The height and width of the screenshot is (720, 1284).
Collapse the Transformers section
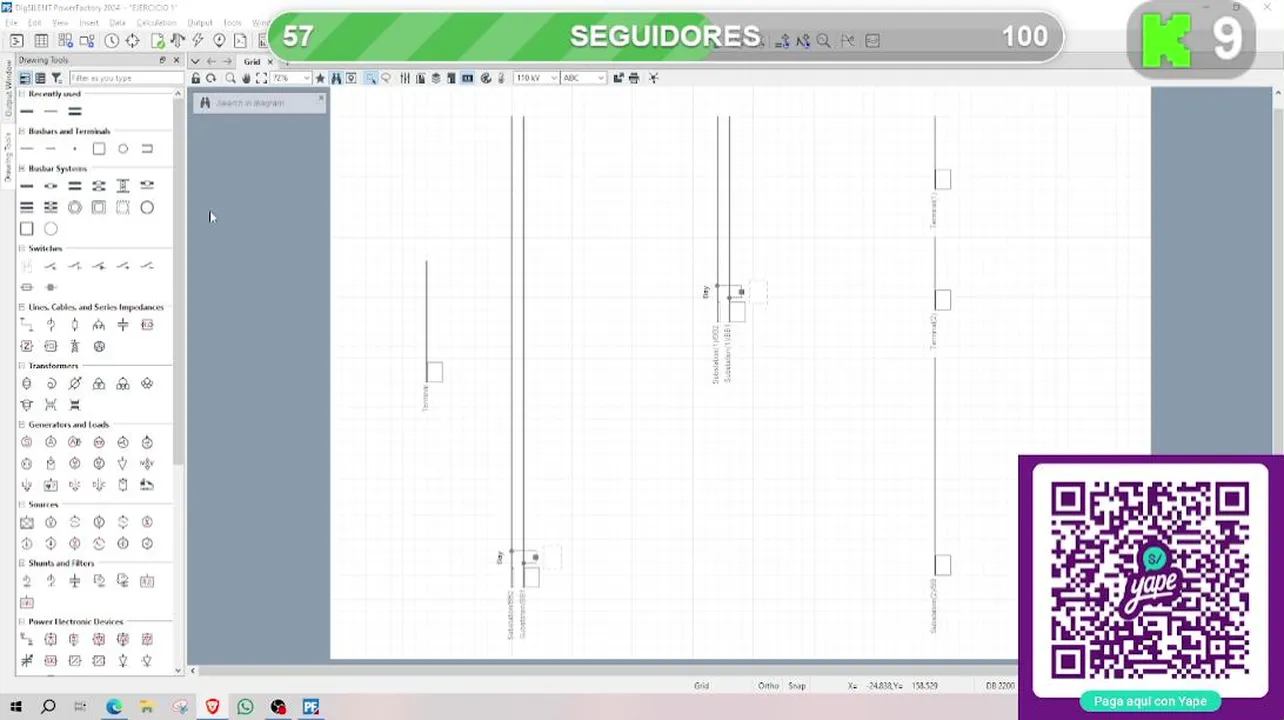[22, 366]
